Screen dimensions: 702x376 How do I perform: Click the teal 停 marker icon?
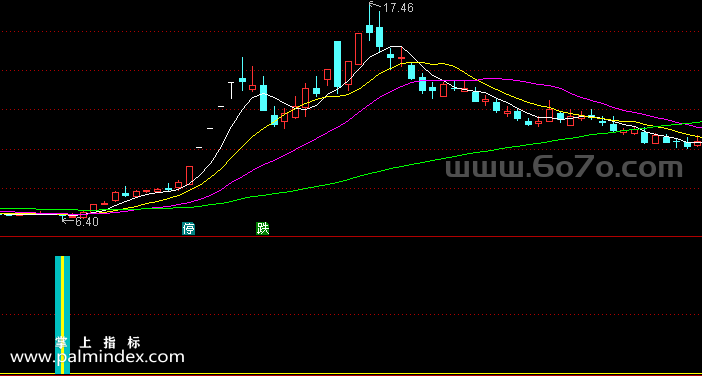click(188, 229)
